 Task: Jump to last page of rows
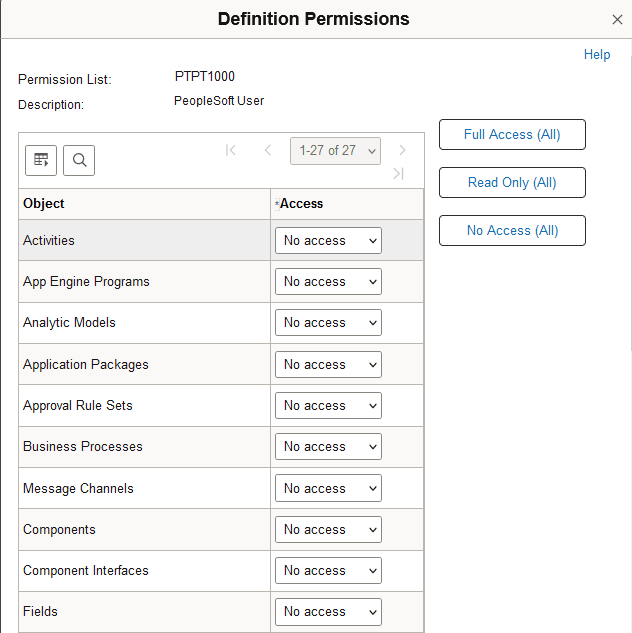pos(399,174)
